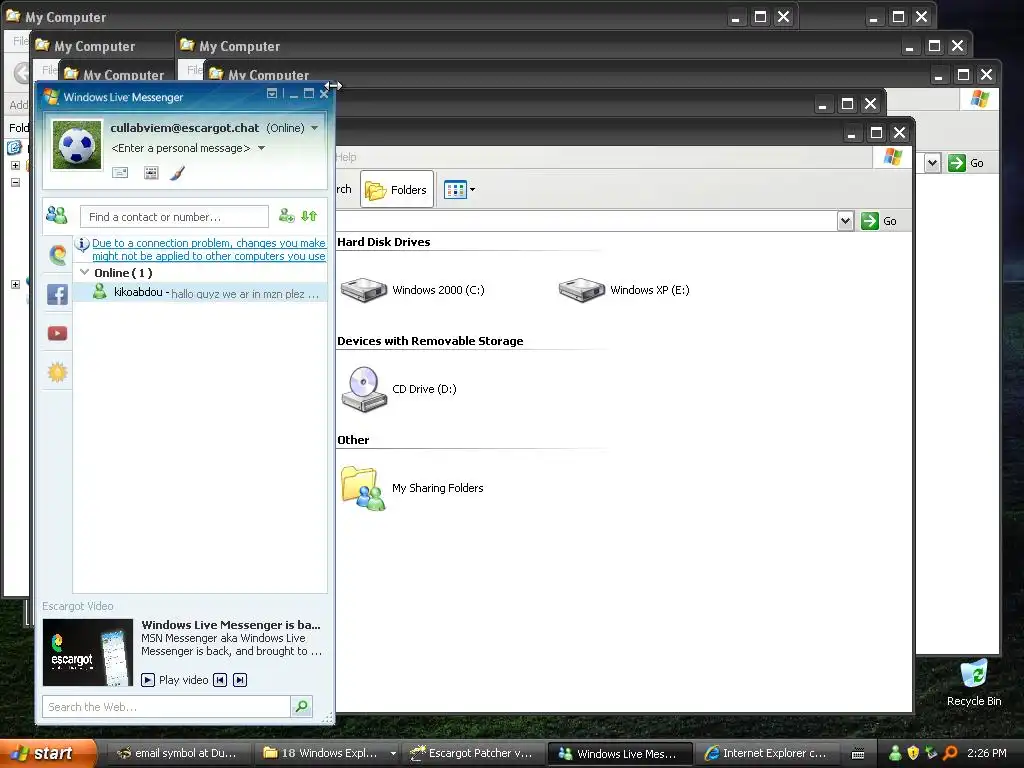Open the connection problem warning link

click(x=208, y=249)
